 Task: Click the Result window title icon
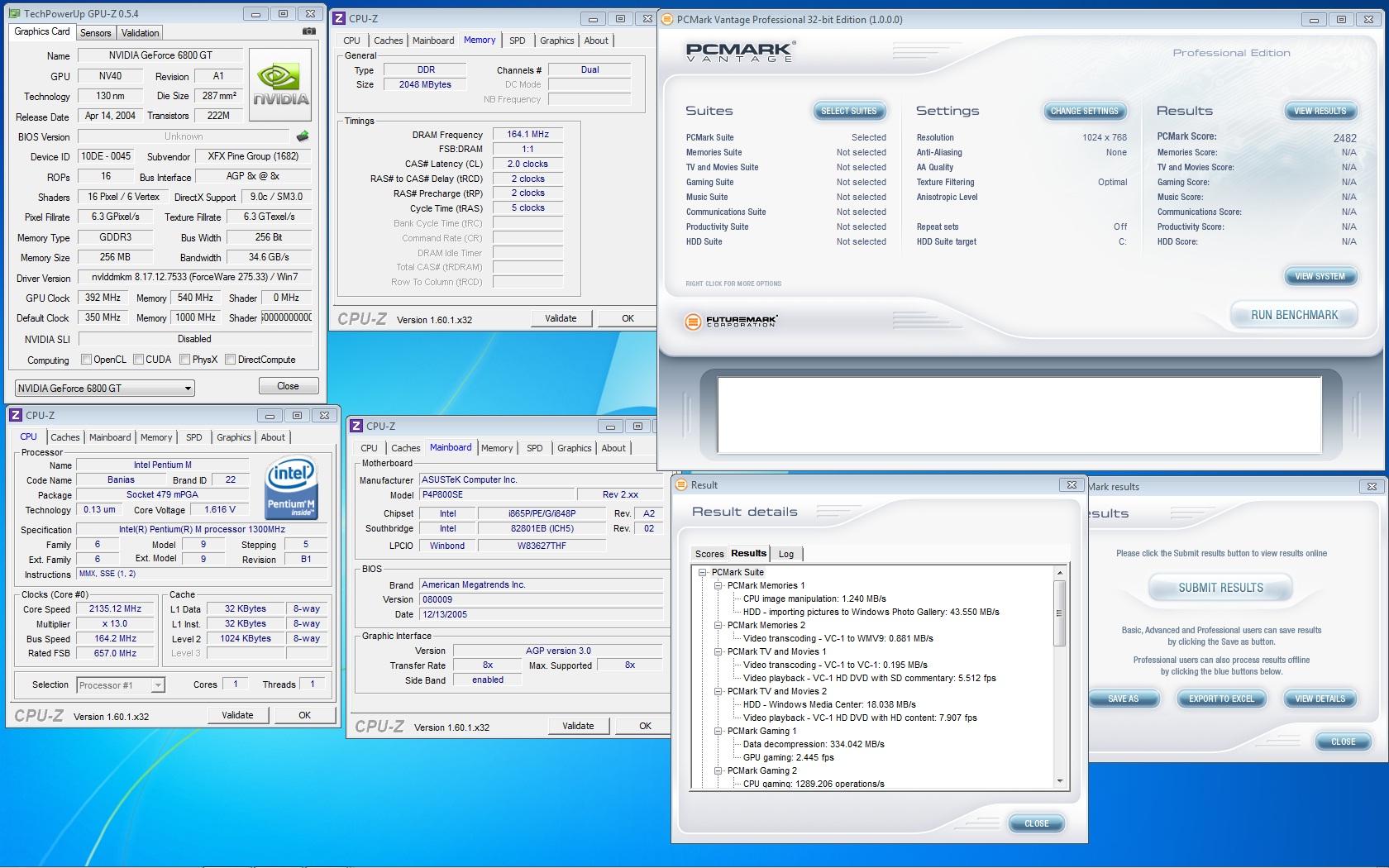pyautogui.click(x=681, y=485)
